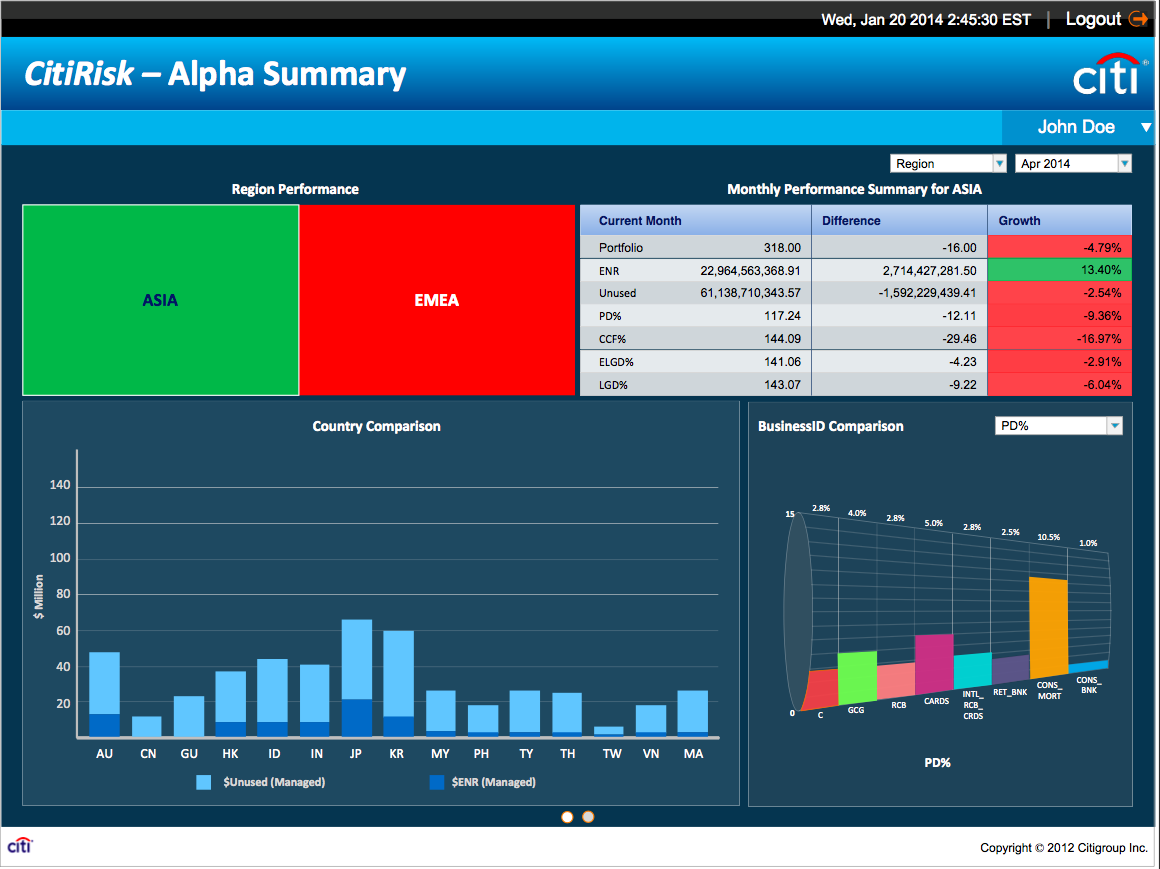Toggle the $Unused (Managed) legend swatch
The width and height of the screenshot is (1160, 869).
[x=203, y=782]
